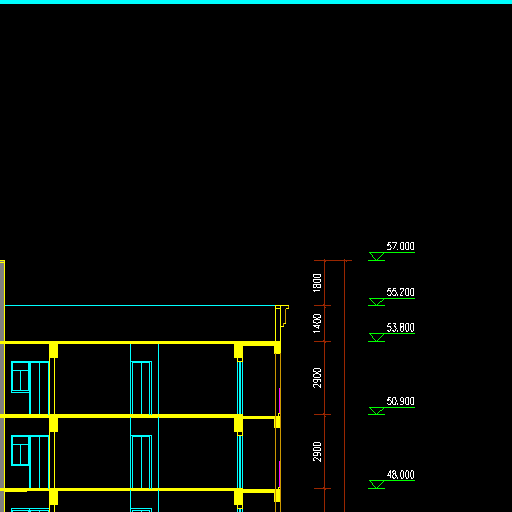Select the 50.900 elevation text
This screenshot has width=512, height=512.
pyautogui.click(x=400, y=401)
